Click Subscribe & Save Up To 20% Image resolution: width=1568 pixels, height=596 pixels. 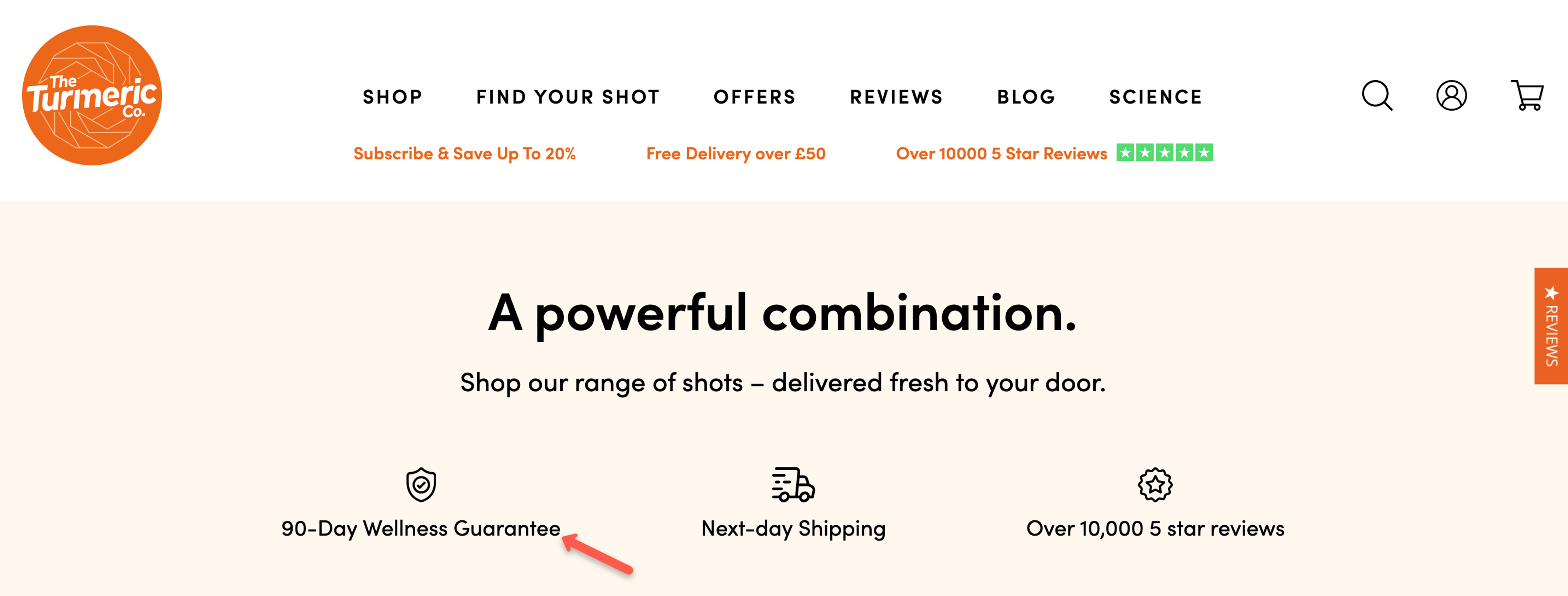465,154
